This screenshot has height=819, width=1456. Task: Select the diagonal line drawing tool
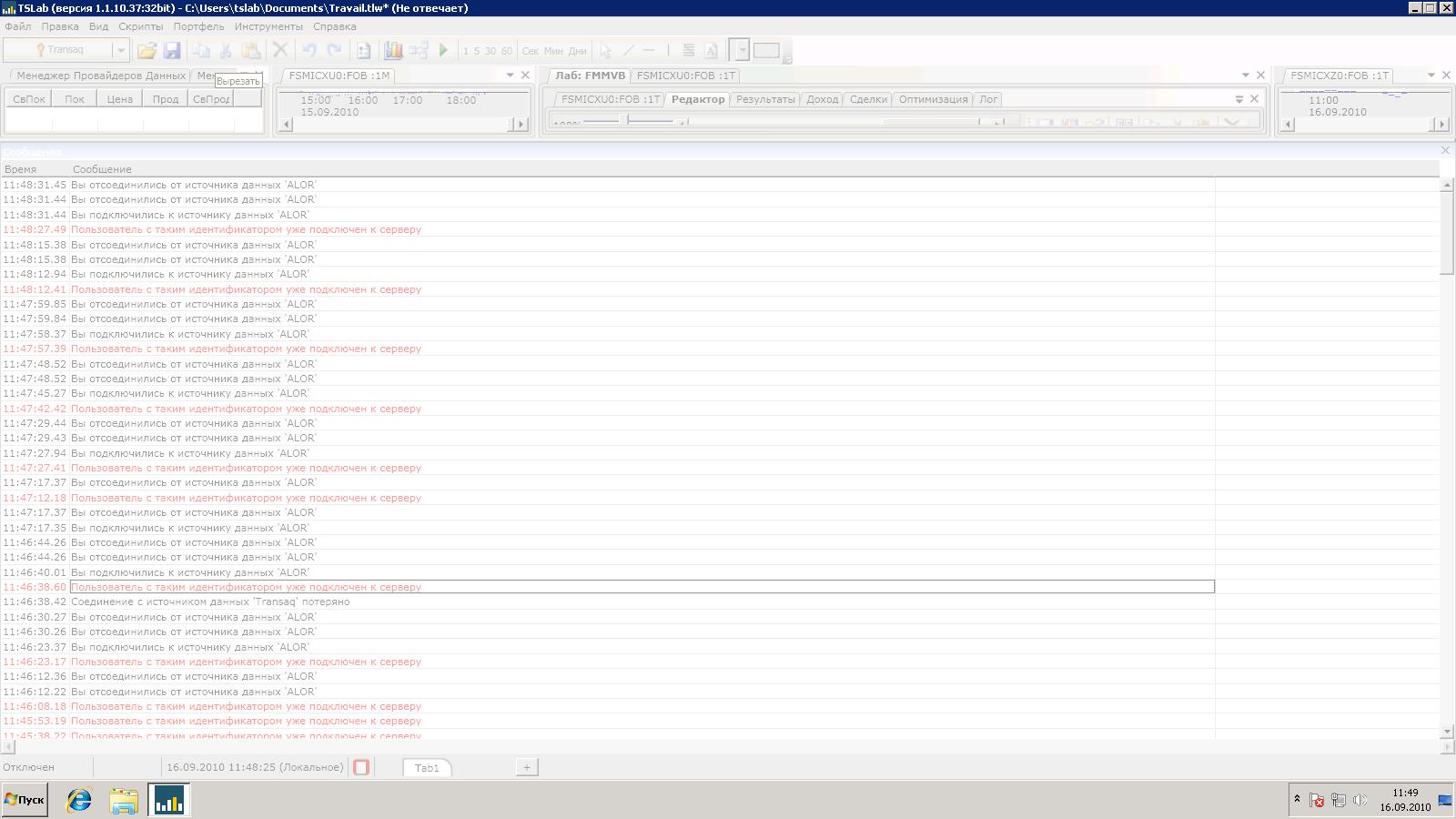click(628, 51)
